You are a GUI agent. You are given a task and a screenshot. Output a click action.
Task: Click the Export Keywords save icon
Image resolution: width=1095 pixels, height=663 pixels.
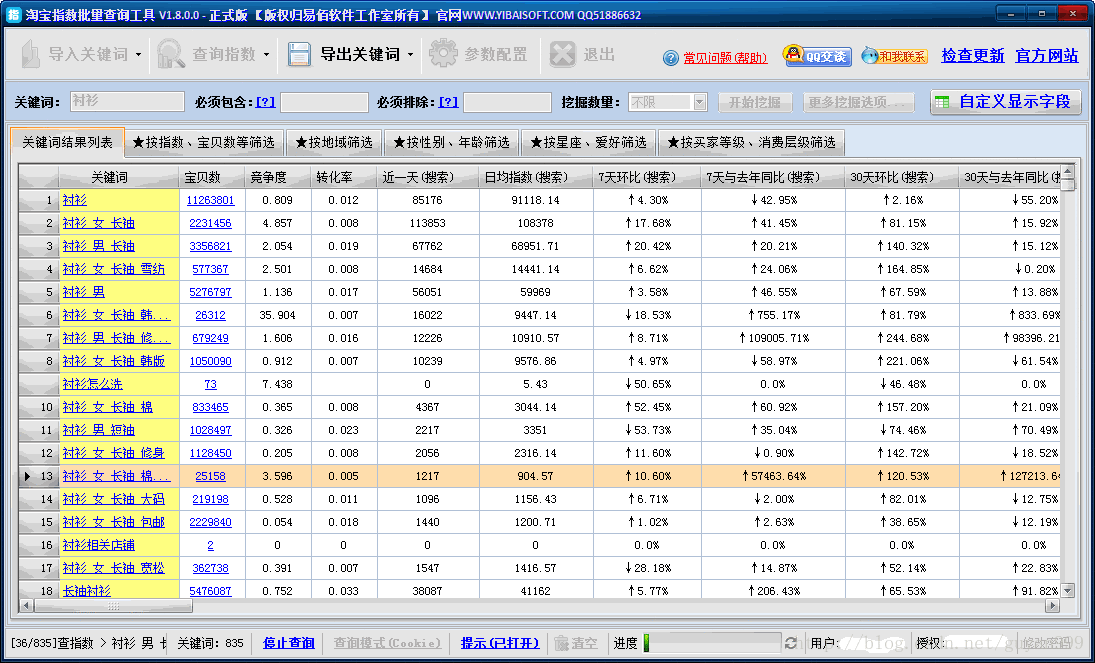300,54
